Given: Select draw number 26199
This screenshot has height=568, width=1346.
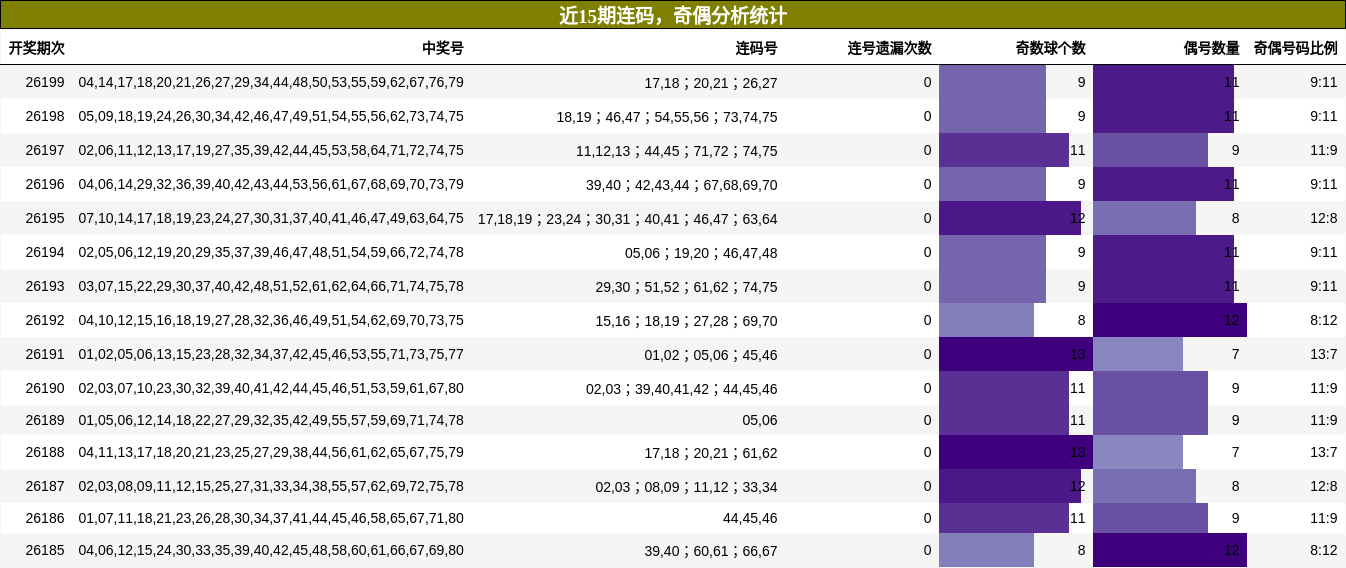Looking at the screenshot, I should point(45,82).
